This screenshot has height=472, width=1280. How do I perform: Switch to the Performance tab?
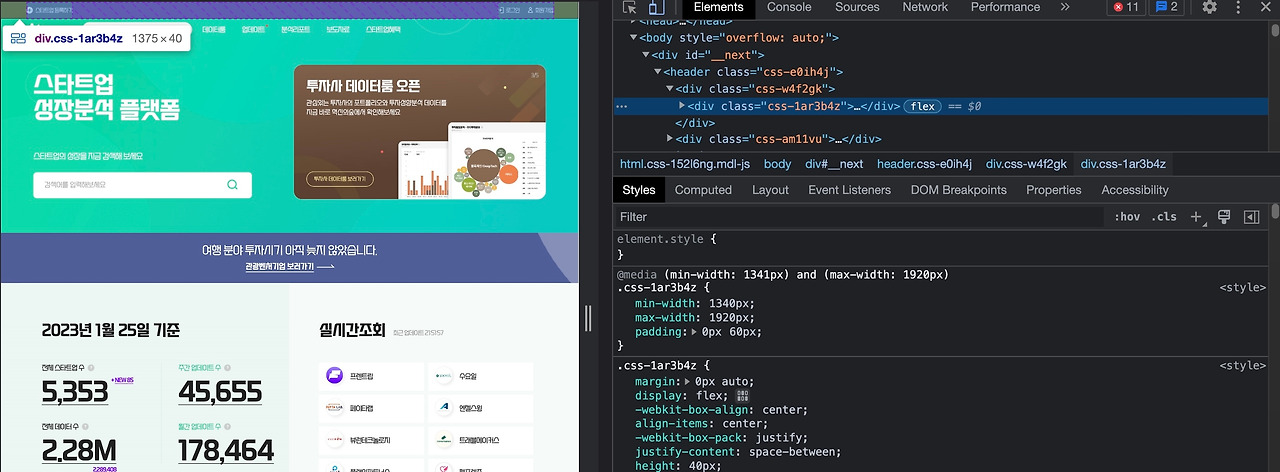click(x=1005, y=7)
